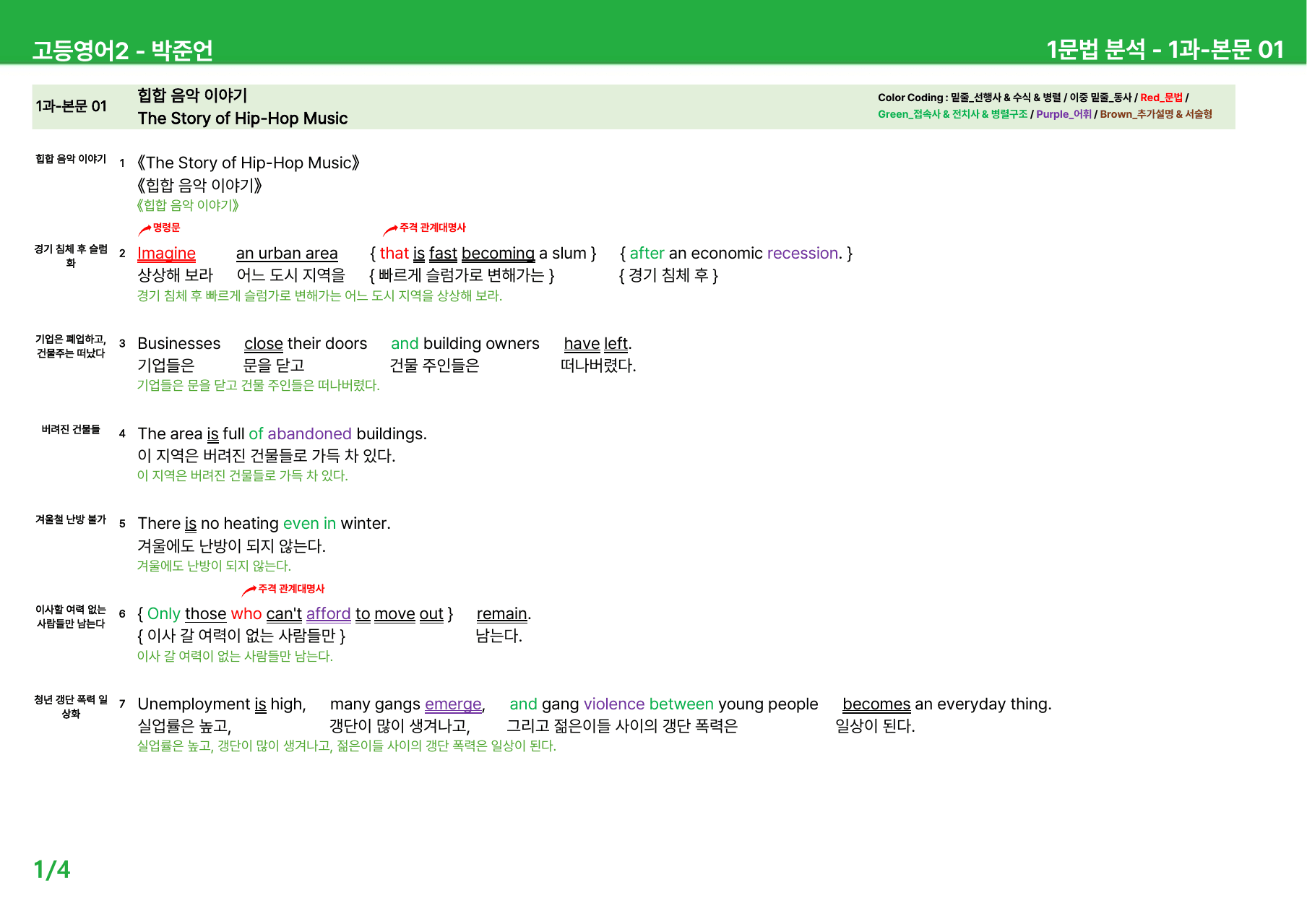Click header title 고등영어2 - 박준언

[x=122, y=50]
